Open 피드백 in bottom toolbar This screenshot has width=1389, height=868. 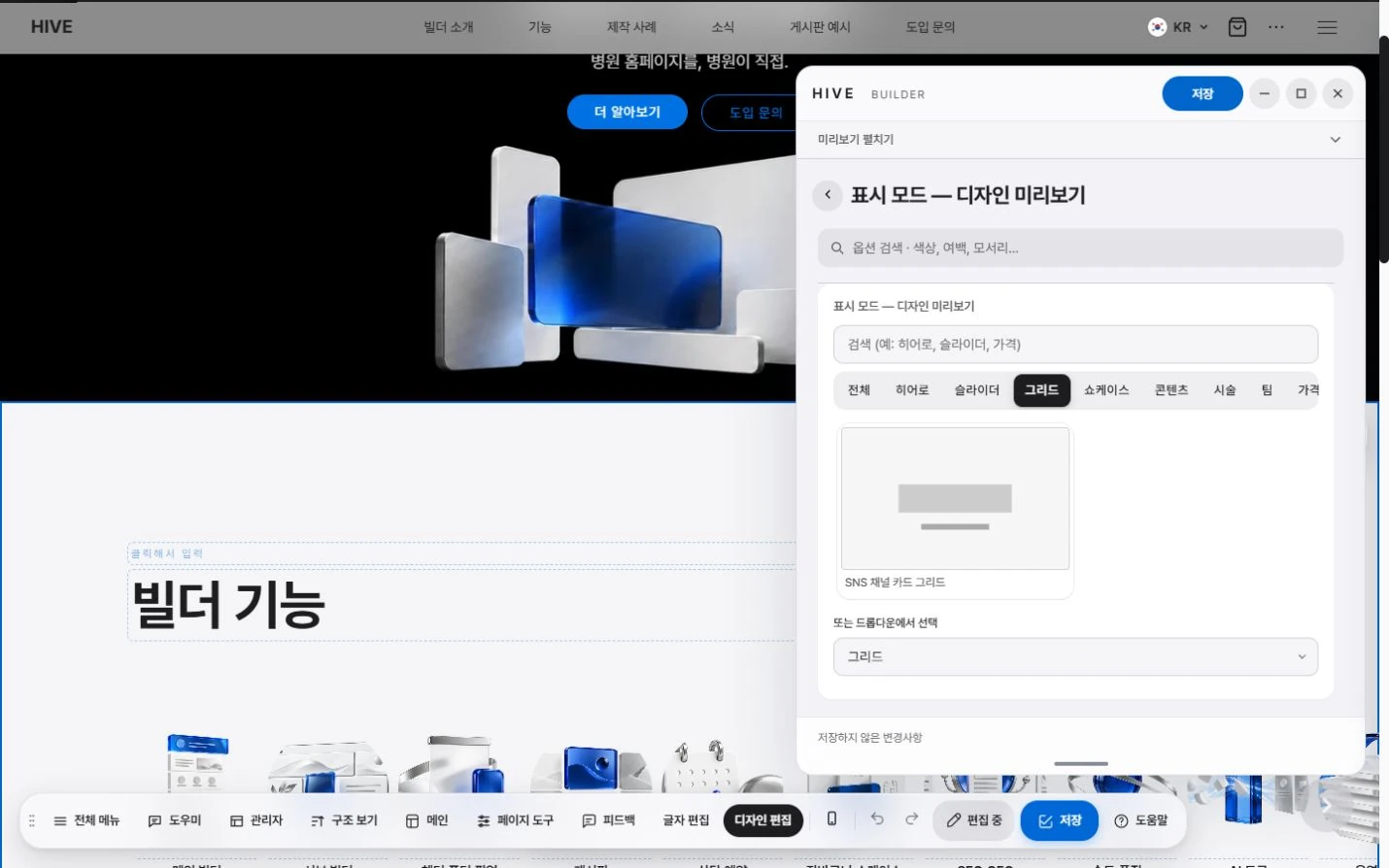[609, 820]
